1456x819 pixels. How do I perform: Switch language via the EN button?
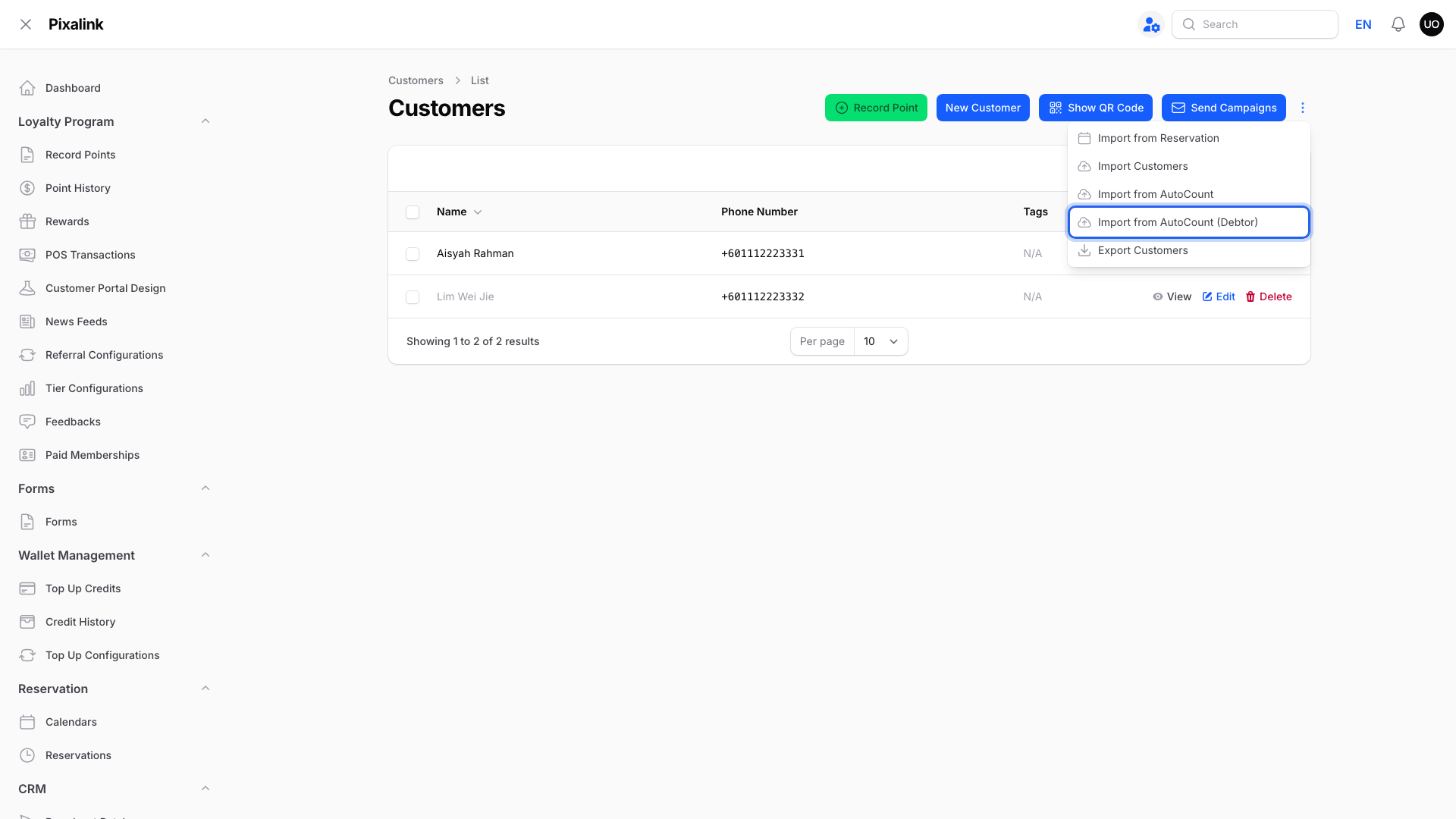(x=1363, y=24)
